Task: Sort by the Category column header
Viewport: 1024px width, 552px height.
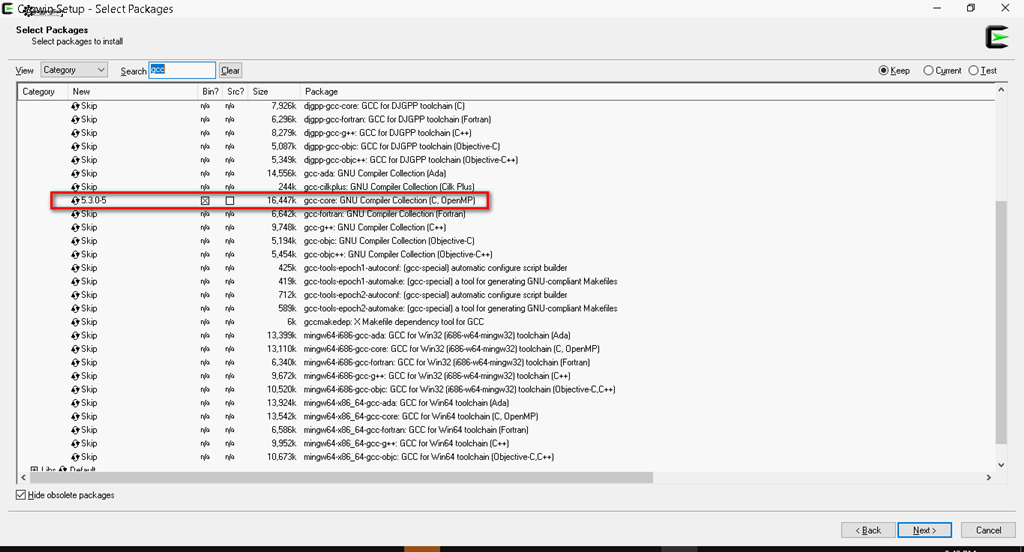Action: [42, 91]
